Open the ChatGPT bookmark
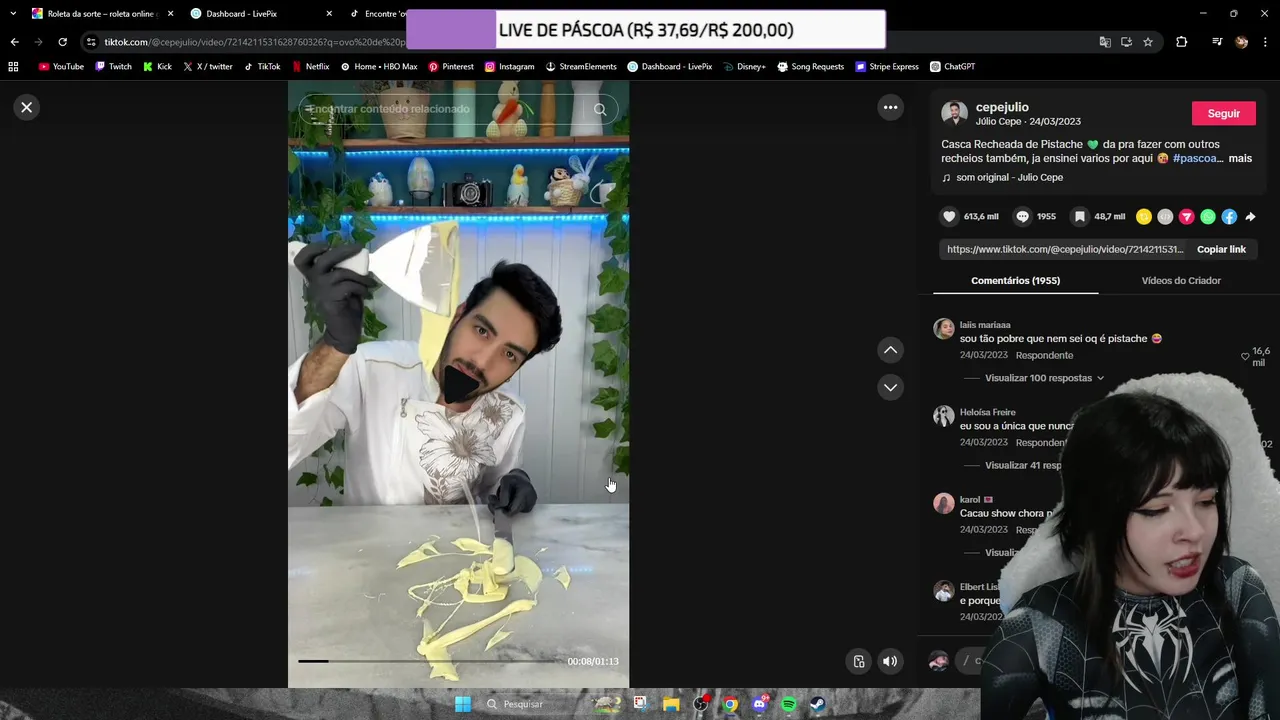 tap(952, 67)
